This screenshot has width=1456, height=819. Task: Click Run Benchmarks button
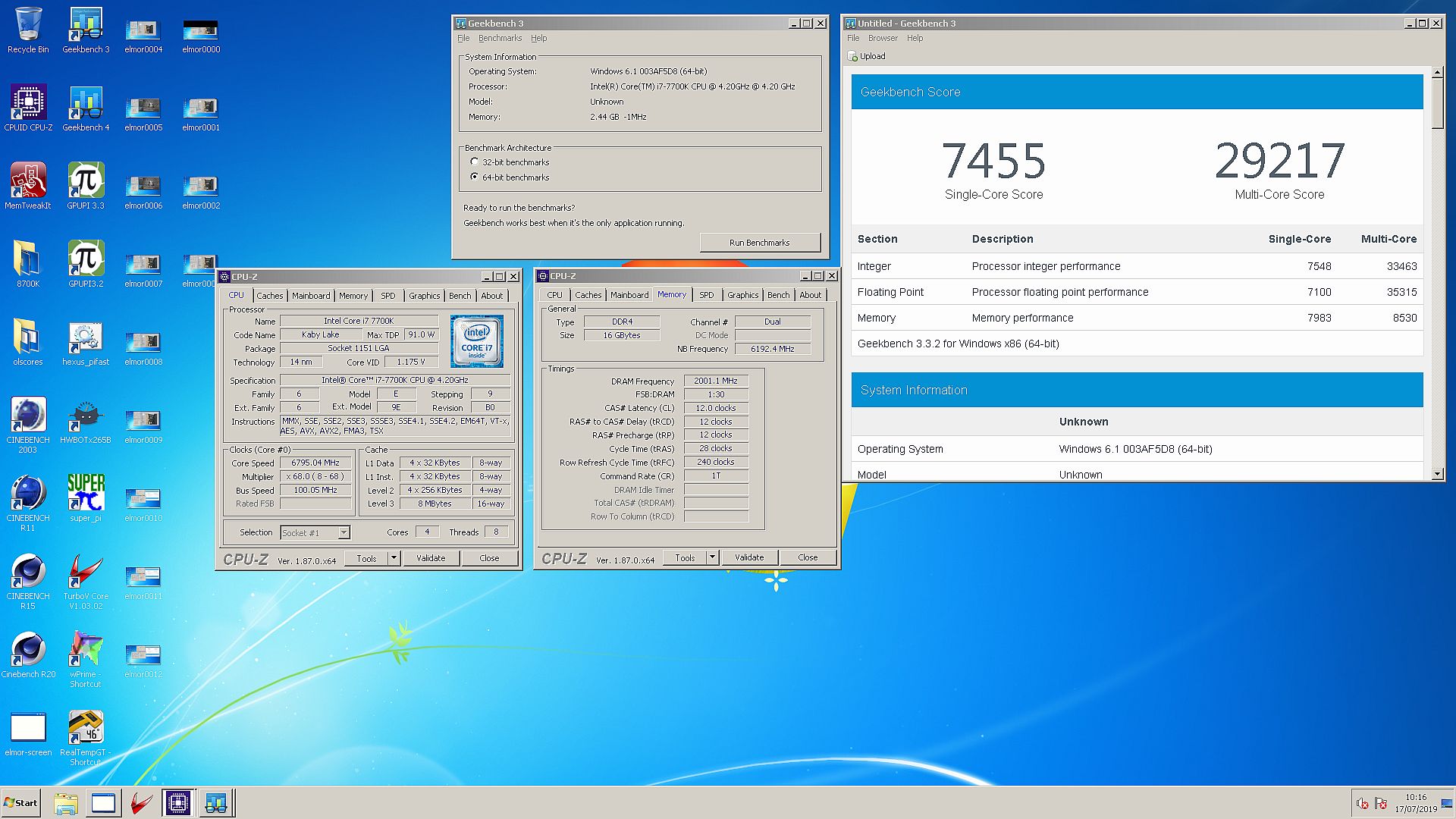pyautogui.click(x=759, y=243)
